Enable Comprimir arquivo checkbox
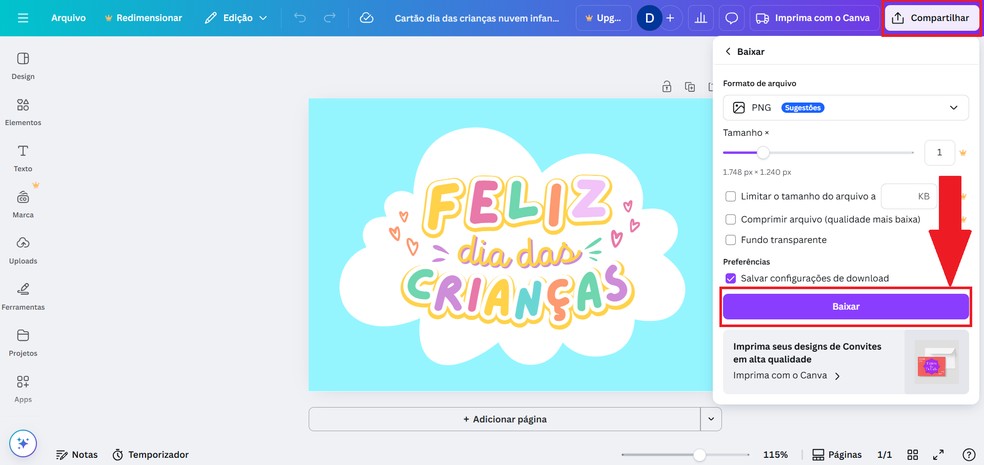 point(730,220)
